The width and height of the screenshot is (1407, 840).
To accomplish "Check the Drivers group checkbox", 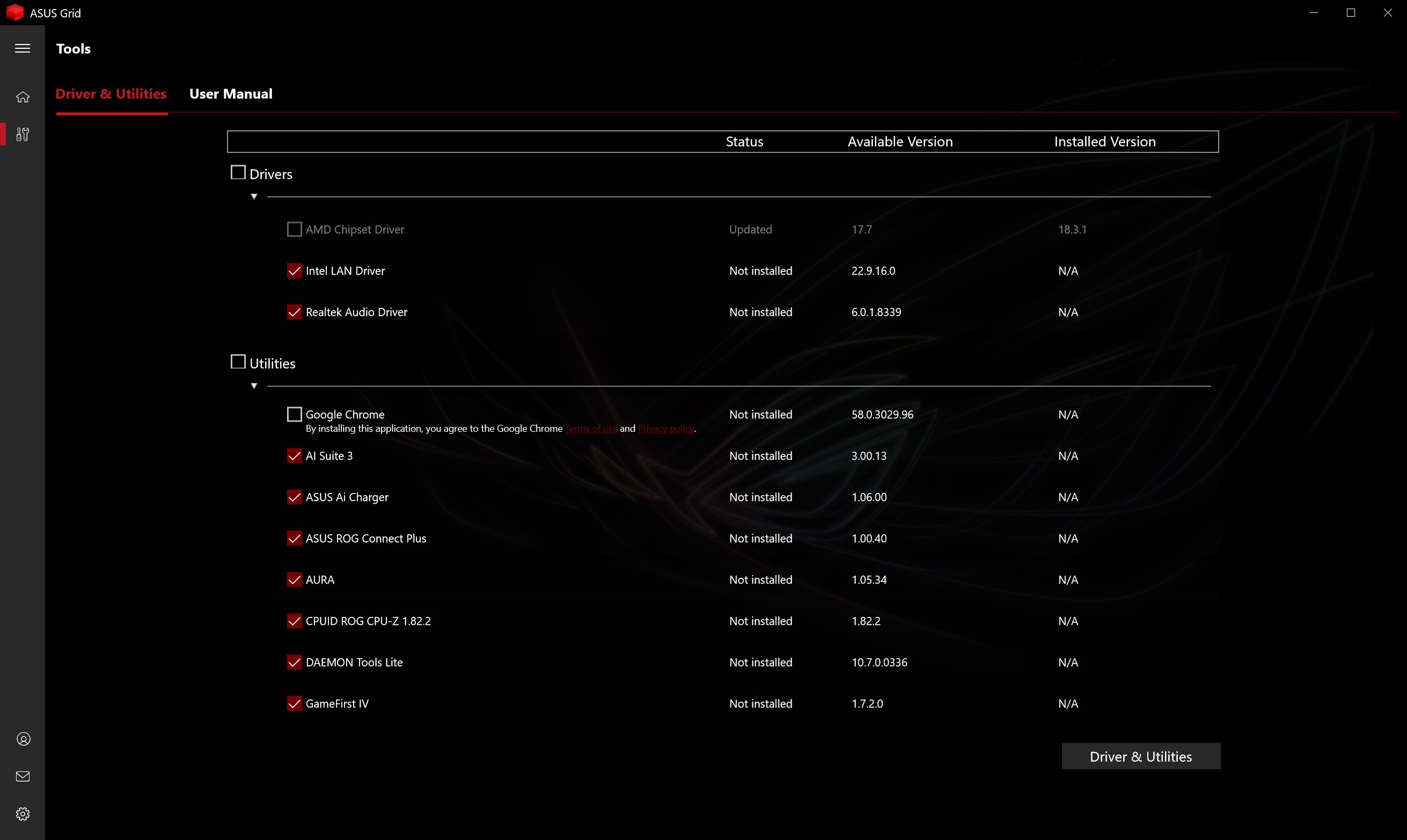I will tap(238, 173).
